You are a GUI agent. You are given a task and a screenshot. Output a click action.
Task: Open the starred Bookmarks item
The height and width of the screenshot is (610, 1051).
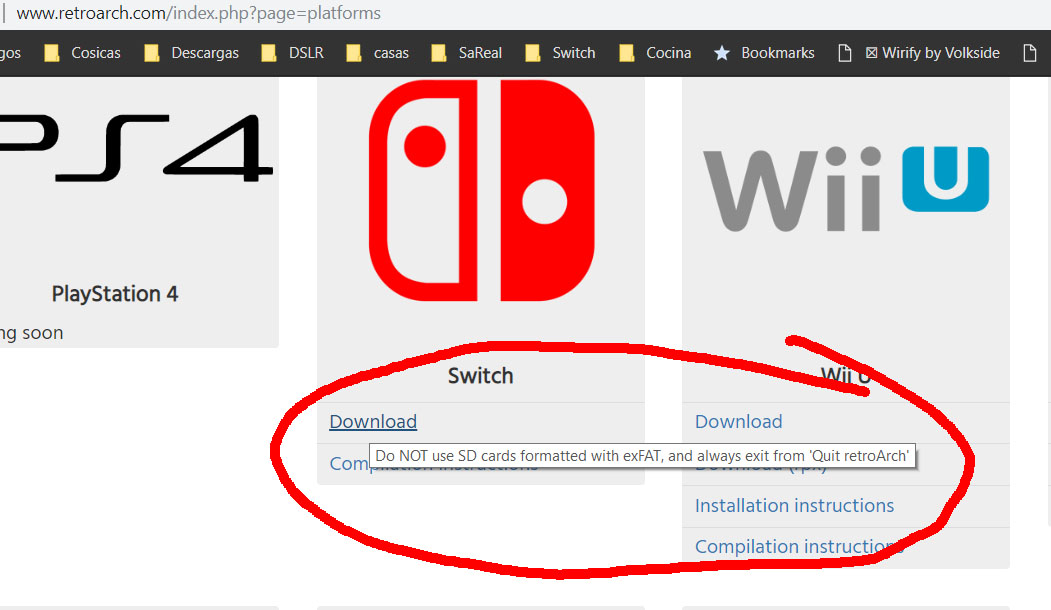point(764,53)
